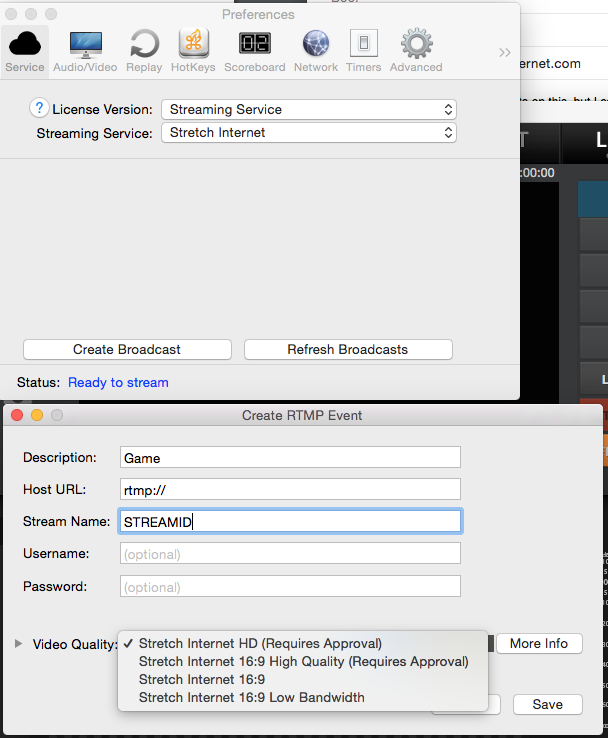Switch to the Replay preferences
This screenshot has width=608, height=738.
[144, 49]
